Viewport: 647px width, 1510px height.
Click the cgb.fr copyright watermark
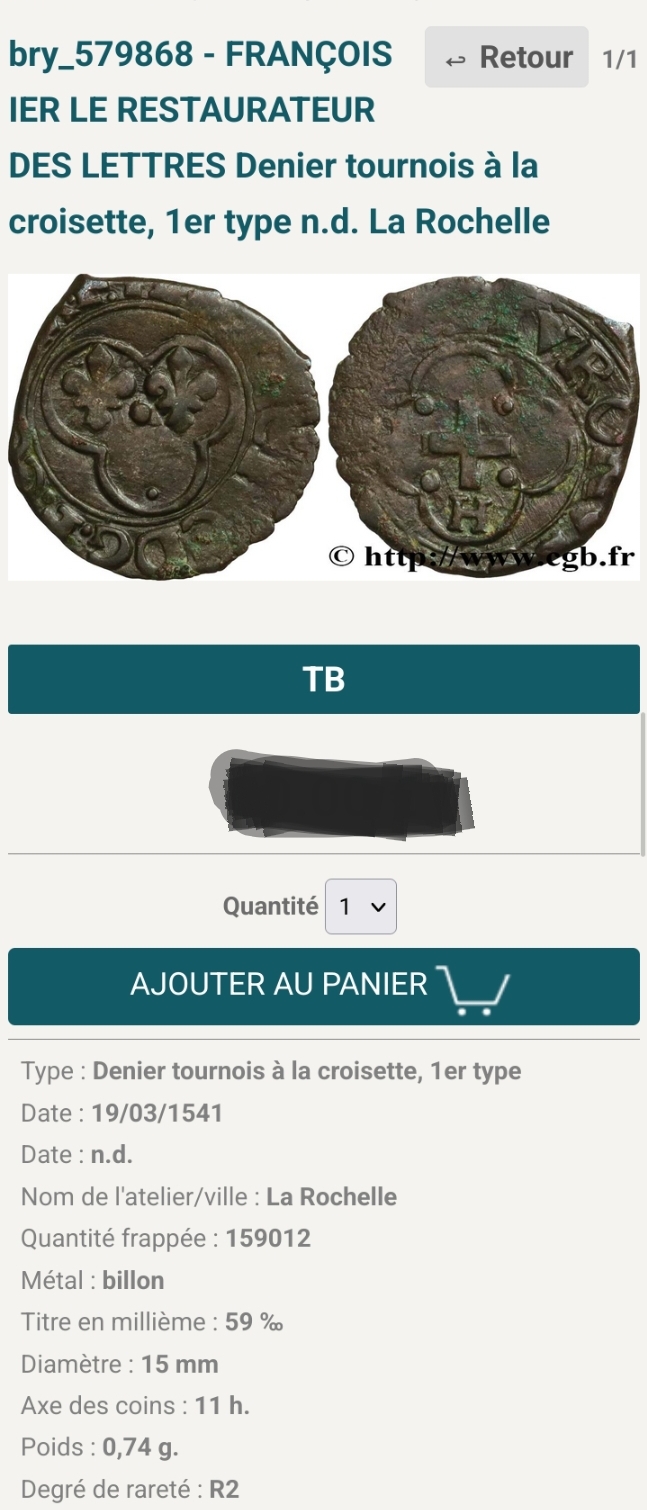483,557
